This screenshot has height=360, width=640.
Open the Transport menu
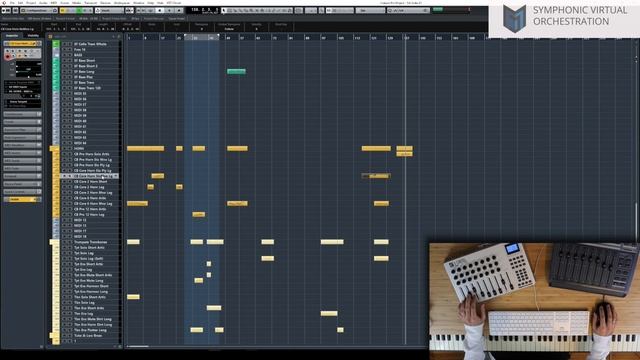point(90,3)
